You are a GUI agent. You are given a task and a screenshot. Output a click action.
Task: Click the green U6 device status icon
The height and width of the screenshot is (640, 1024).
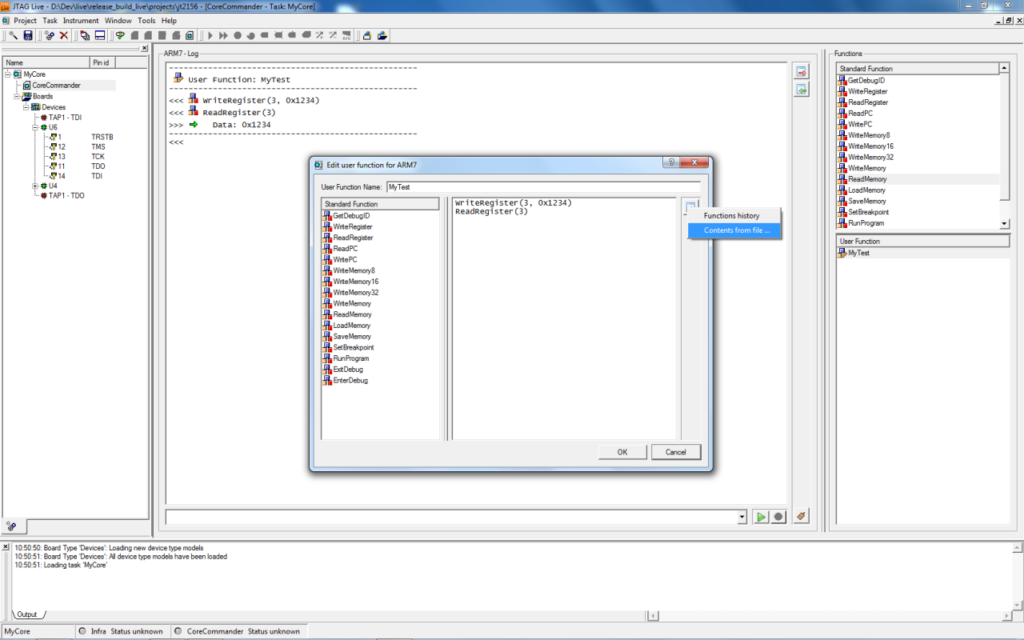point(44,127)
